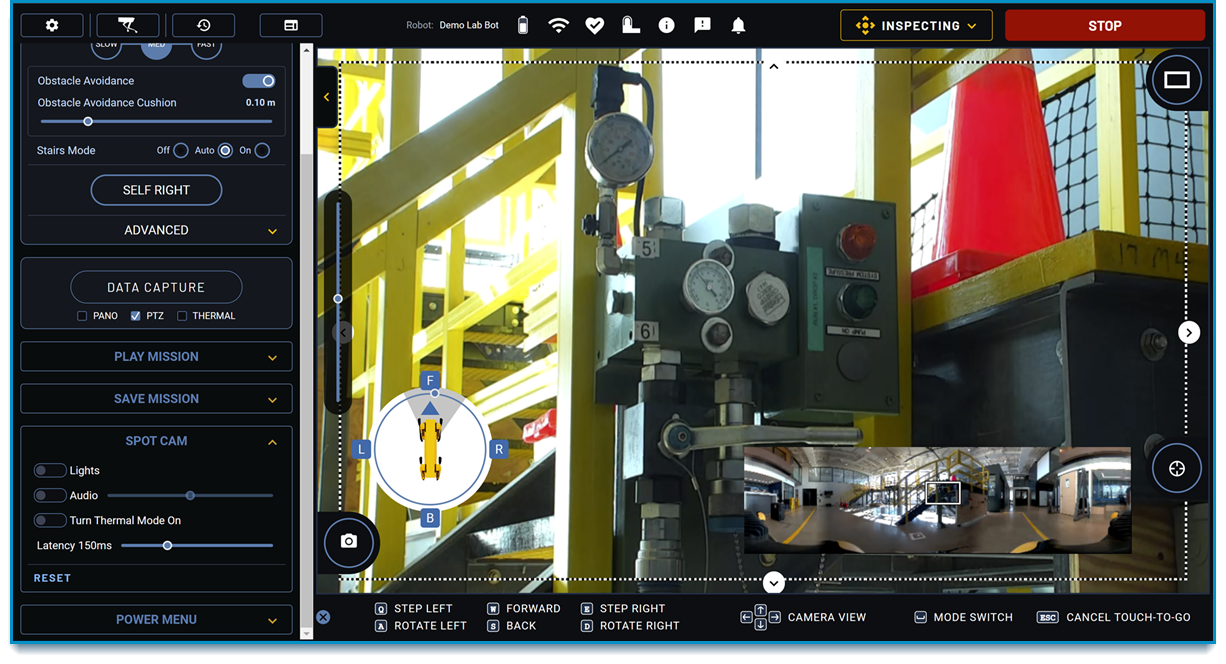Expand the ADVANCED settings section

[x=156, y=230]
